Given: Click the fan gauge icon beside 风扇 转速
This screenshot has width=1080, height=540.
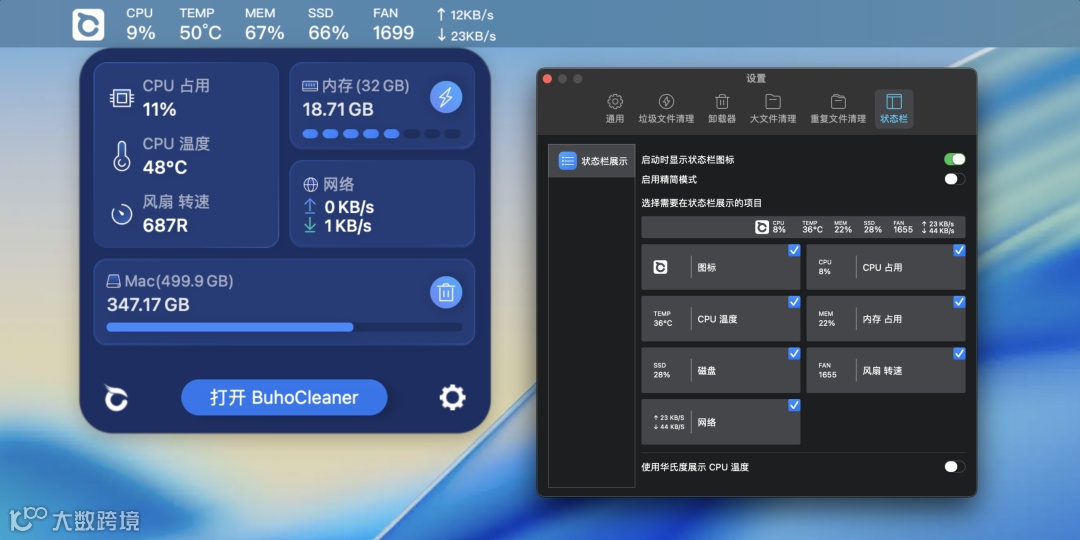Looking at the screenshot, I should (x=122, y=214).
